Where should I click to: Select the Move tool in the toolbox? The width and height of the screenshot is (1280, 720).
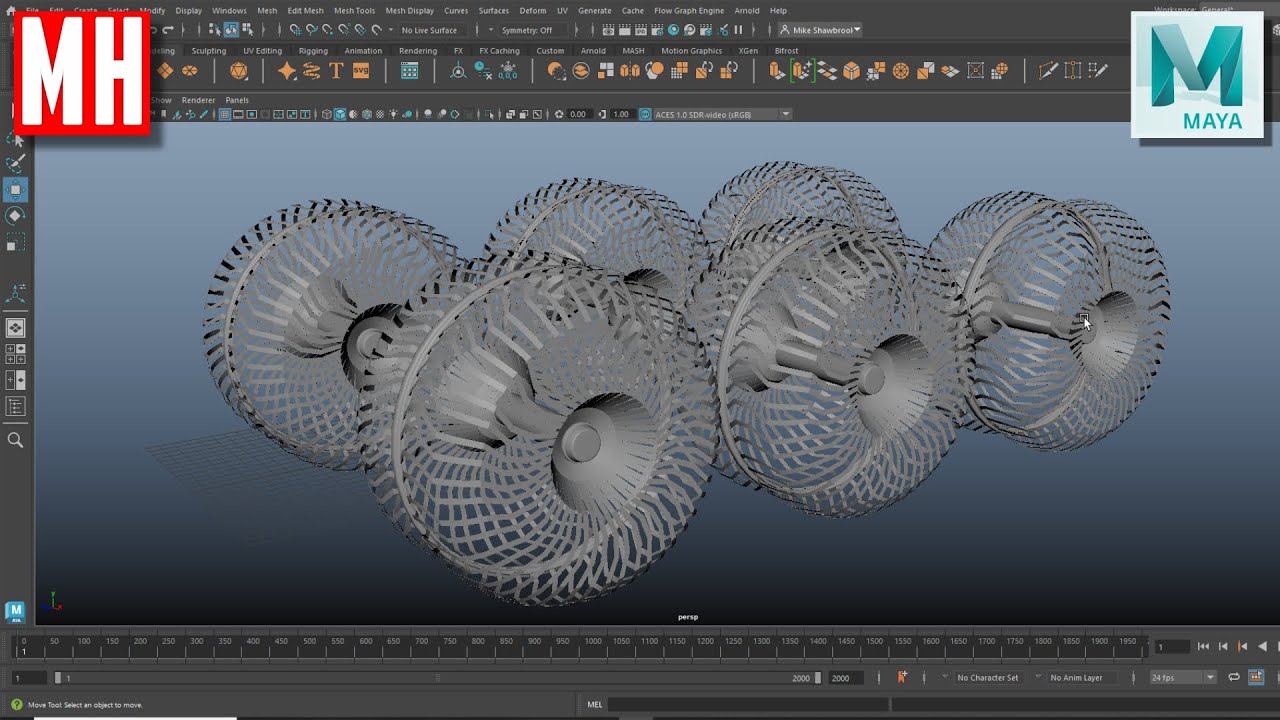pyautogui.click(x=16, y=189)
